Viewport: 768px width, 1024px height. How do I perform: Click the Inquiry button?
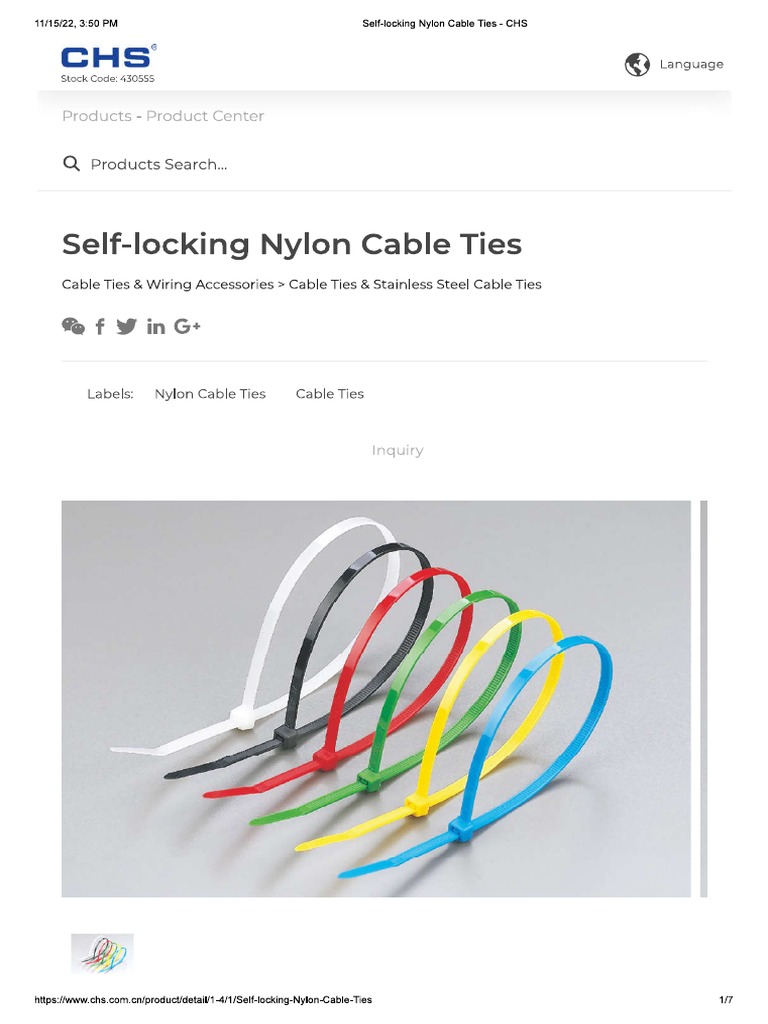pyautogui.click(x=398, y=451)
